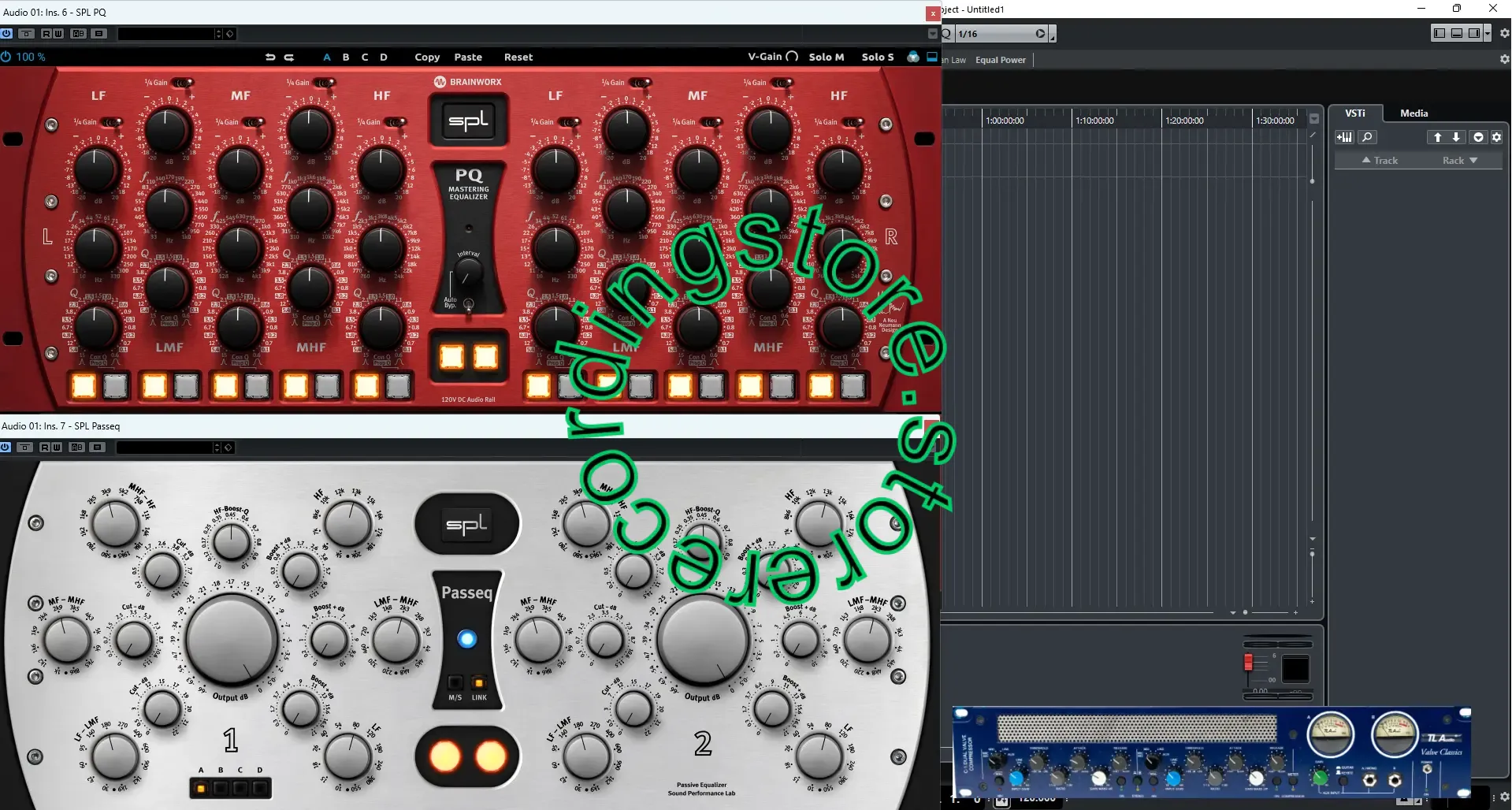Bypass the SPL Passeq insert with power icon
The width and height of the screenshot is (1512, 810).
click(6, 448)
